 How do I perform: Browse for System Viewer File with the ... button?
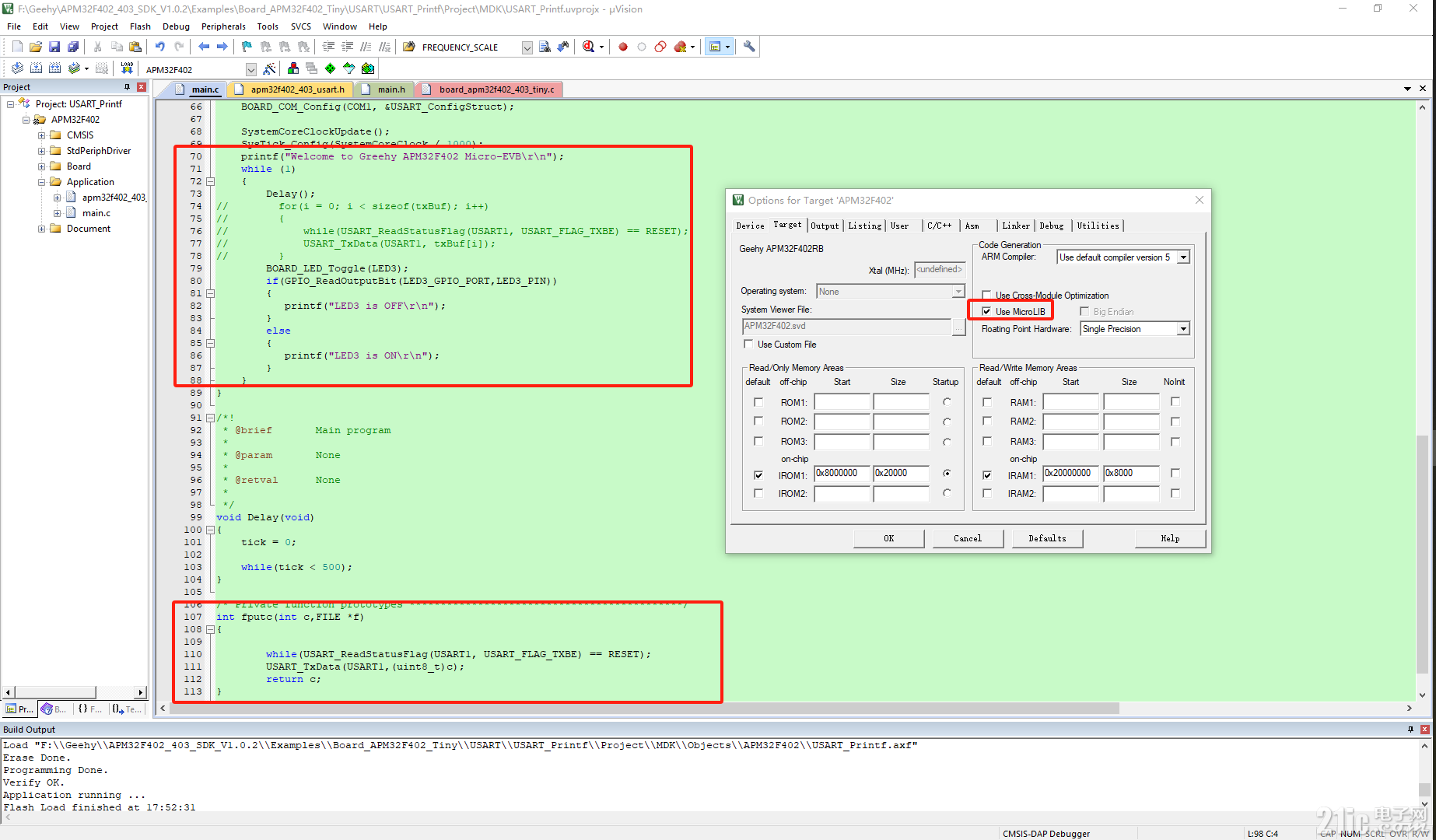pyautogui.click(x=958, y=327)
